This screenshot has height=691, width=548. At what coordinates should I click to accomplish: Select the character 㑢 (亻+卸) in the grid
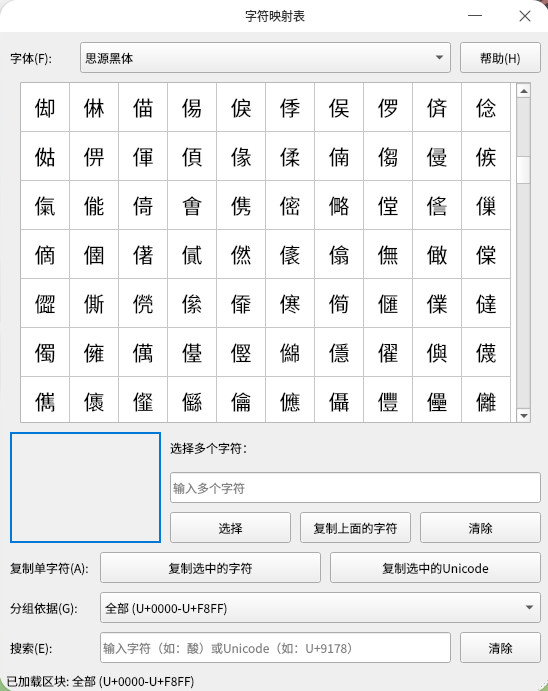point(45,107)
